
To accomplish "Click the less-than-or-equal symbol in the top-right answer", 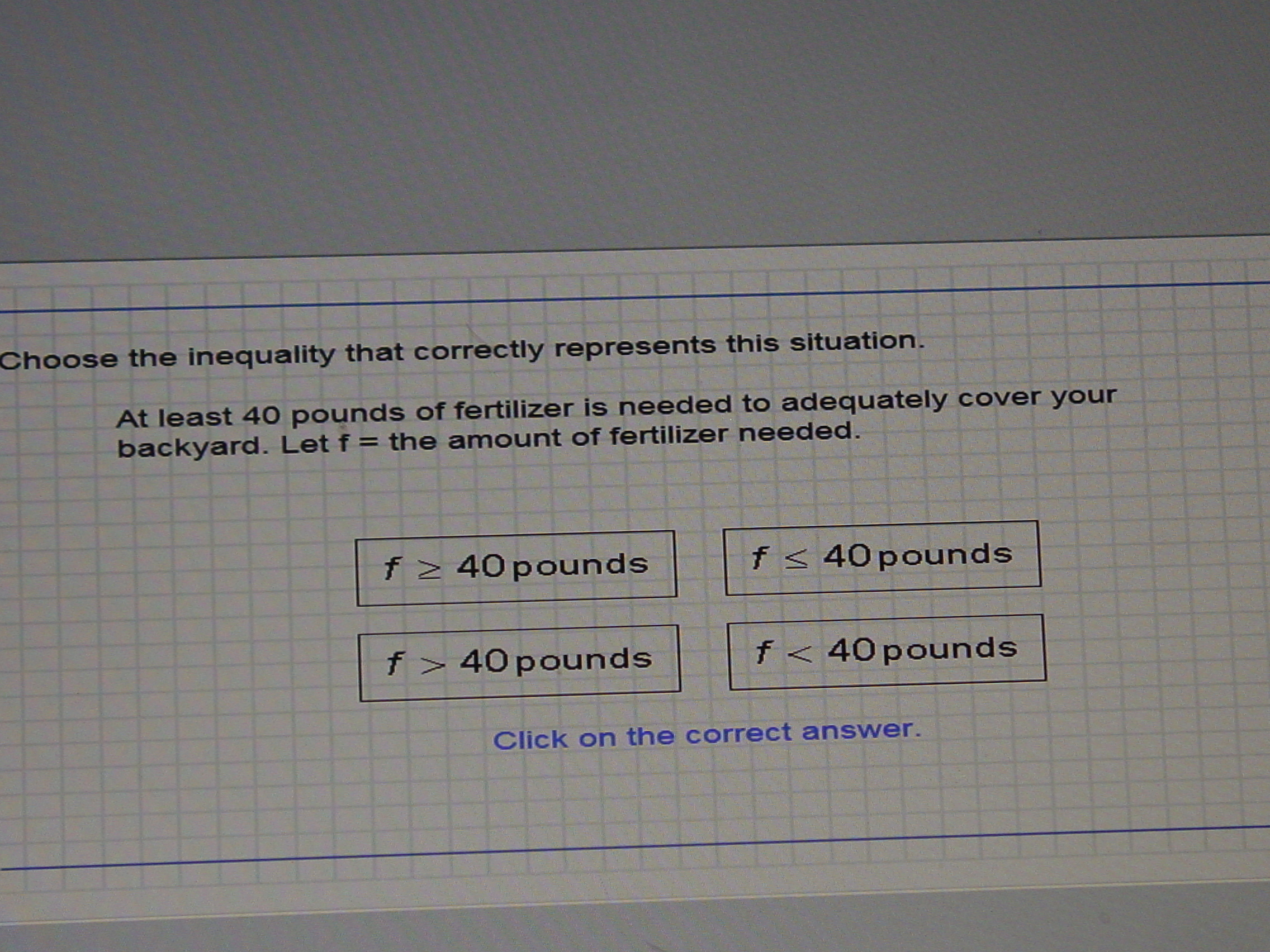I will [797, 558].
